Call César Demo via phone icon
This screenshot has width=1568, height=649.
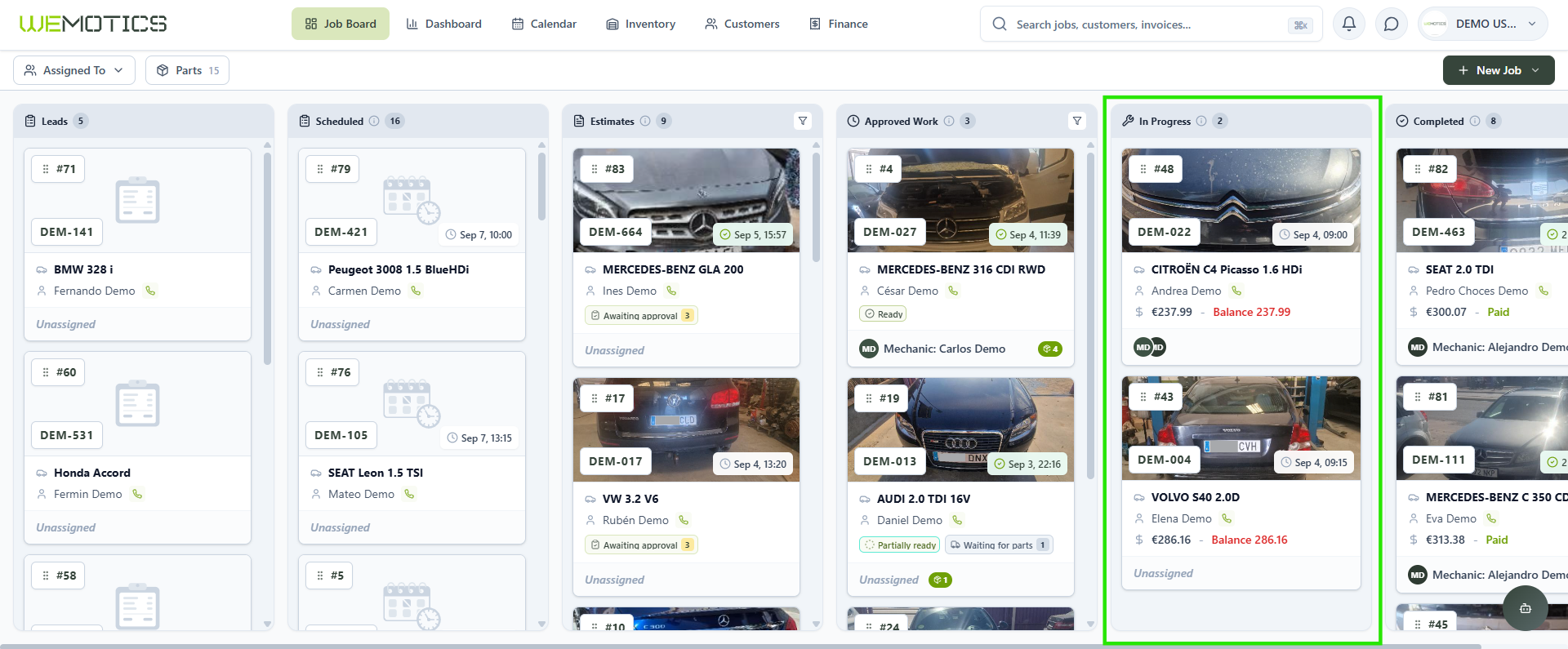(953, 291)
